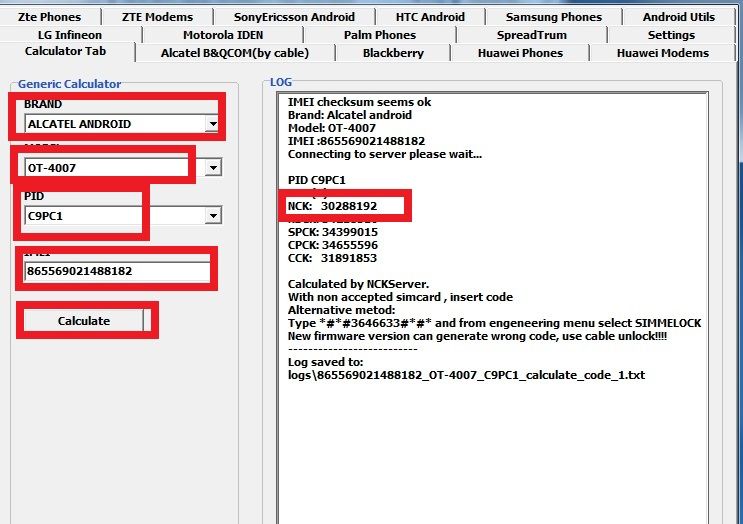Go to the HTC Android tab
Image resolution: width=743 pixels, height=524 pixels.
430,17
